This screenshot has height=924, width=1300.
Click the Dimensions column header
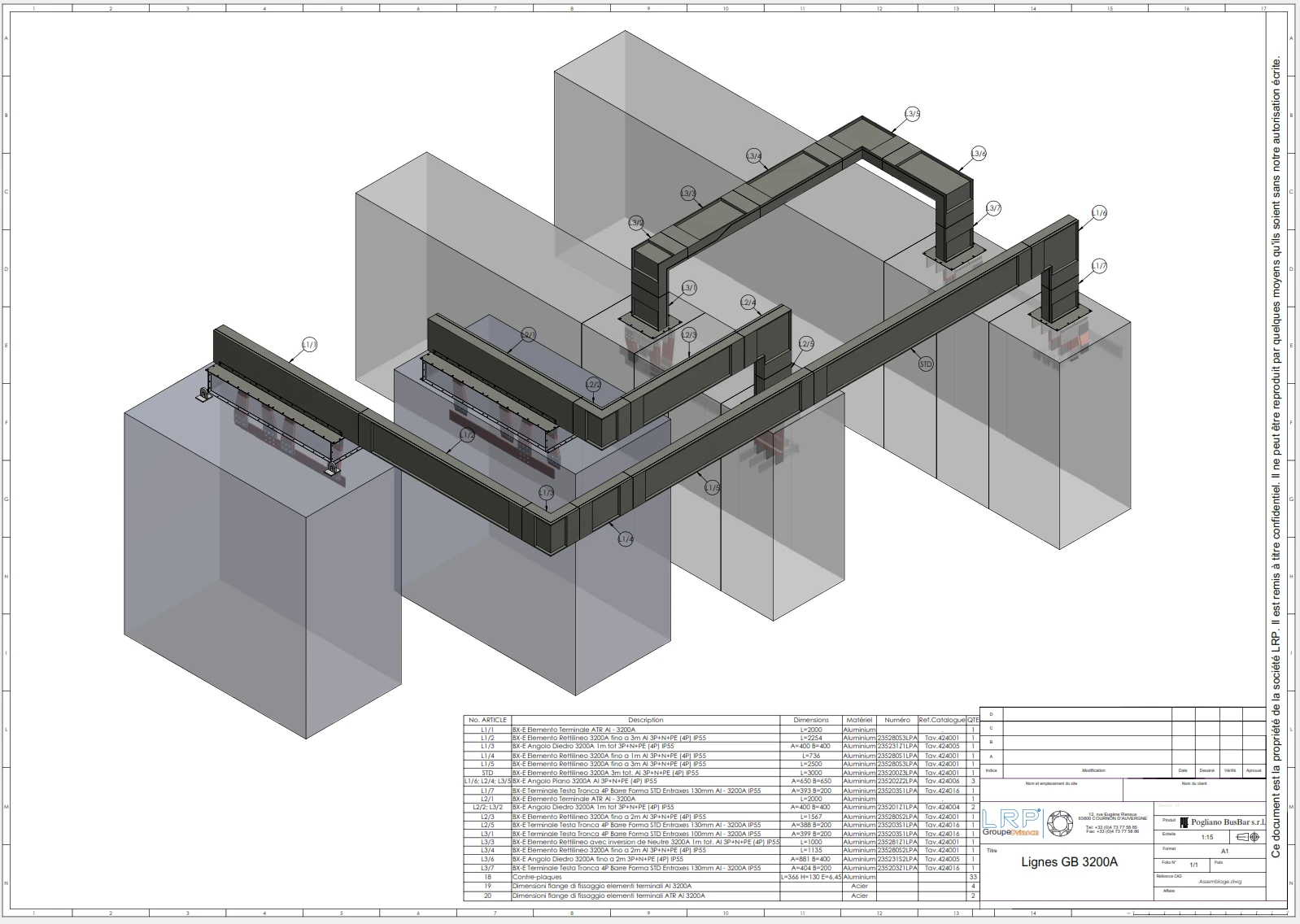(811, 720)
